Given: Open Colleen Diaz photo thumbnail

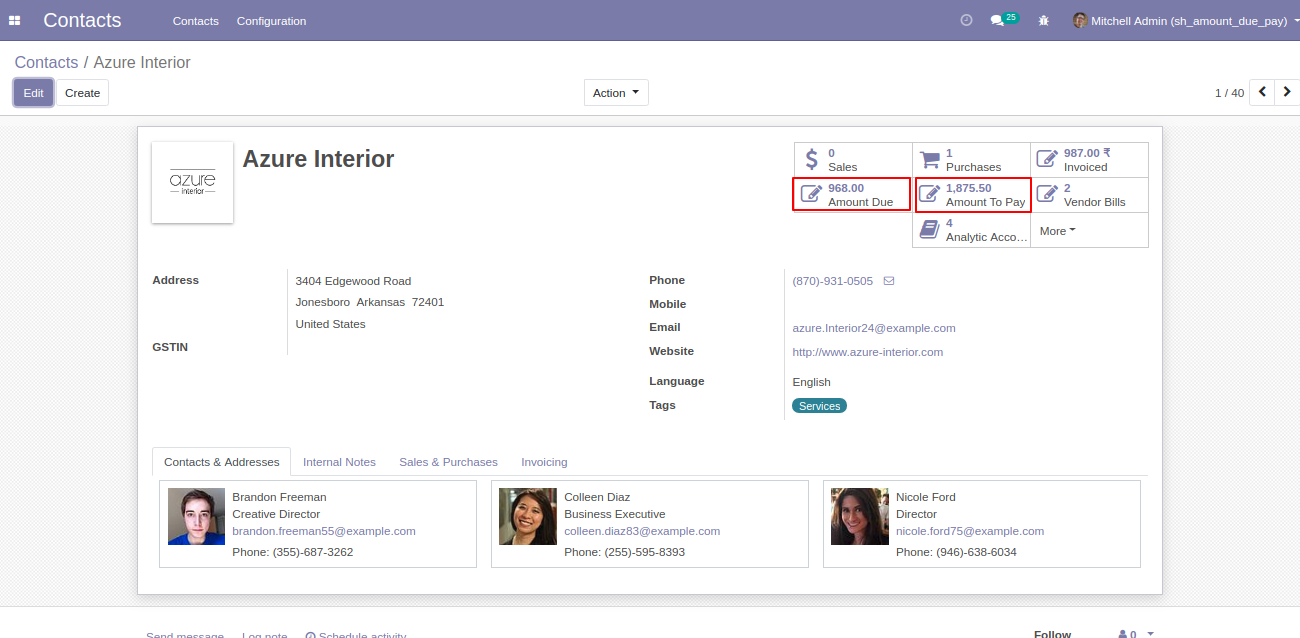Looking at the screenshot, I should [528, 516].
